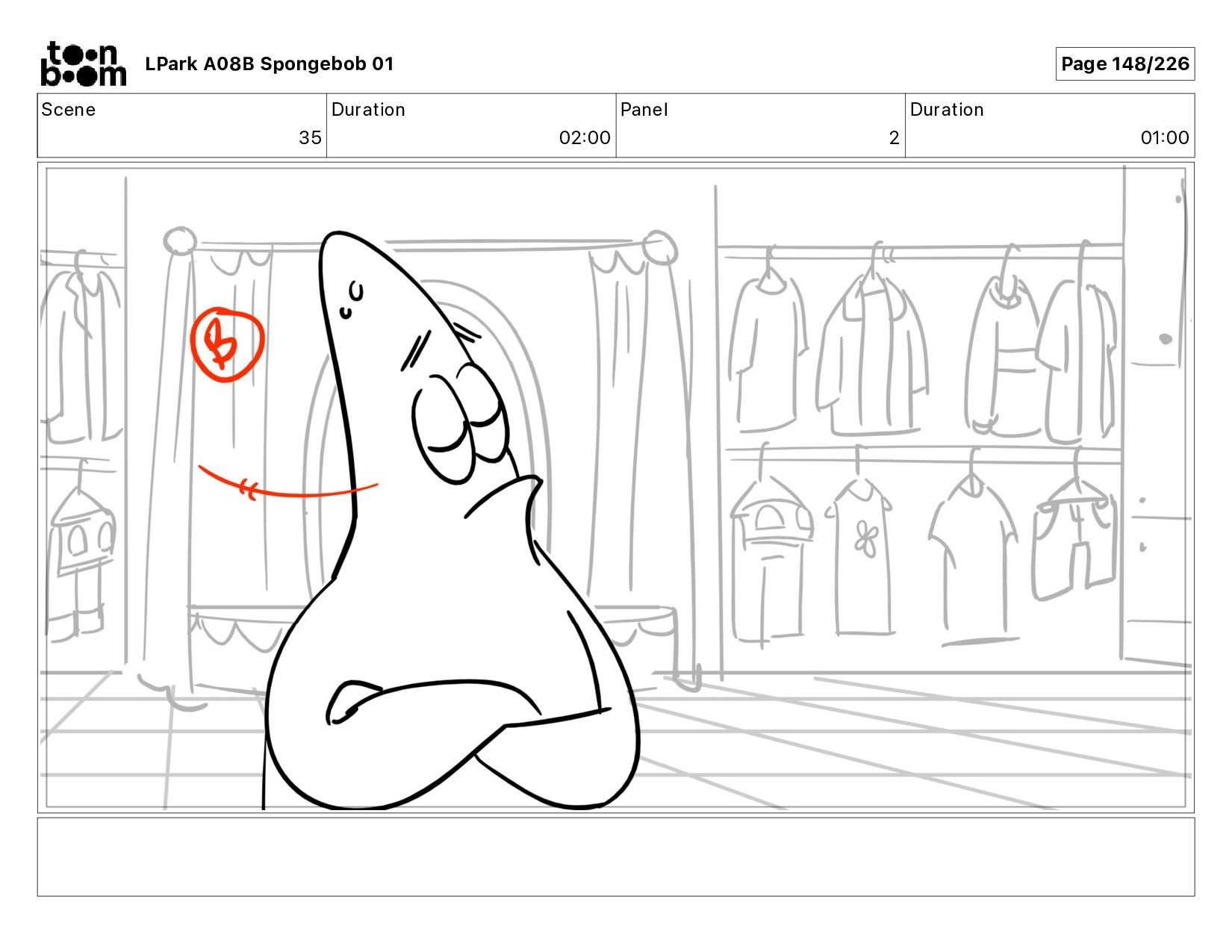Click the 'Scene' header label
Viewport: 1232px width, 952px height.
[69, 110]
